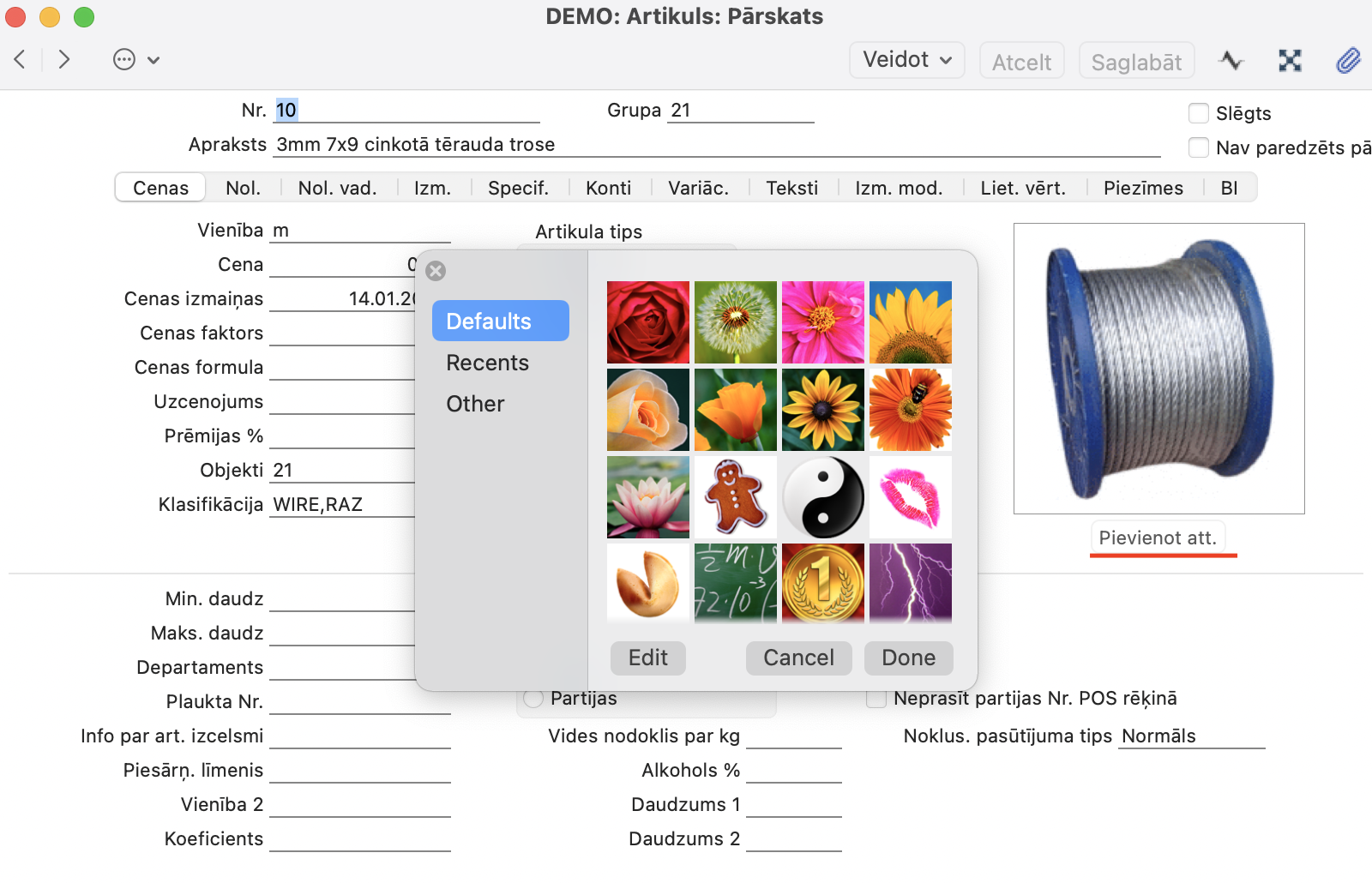
Task: Select the Partijas radio button
Action: click(533, 699)
